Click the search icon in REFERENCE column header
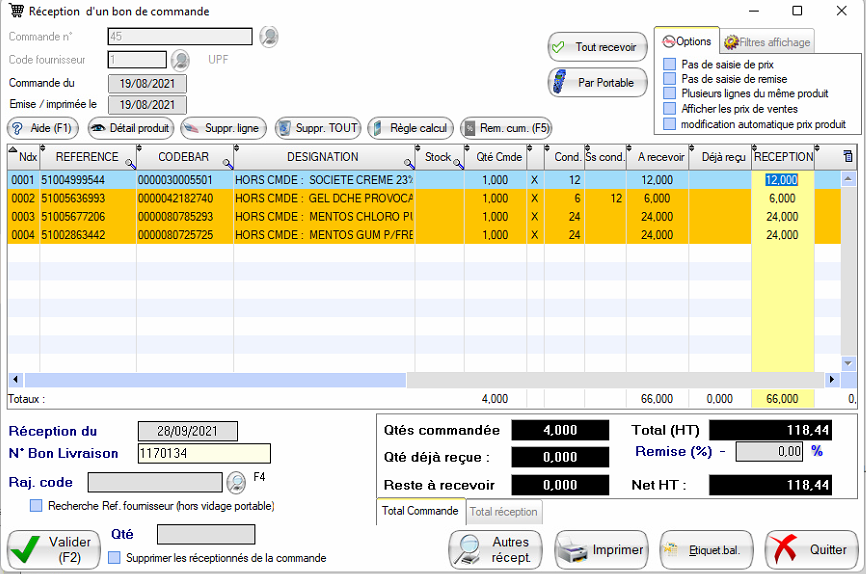Viewport: 866px width, 574px height. [130, 164]
